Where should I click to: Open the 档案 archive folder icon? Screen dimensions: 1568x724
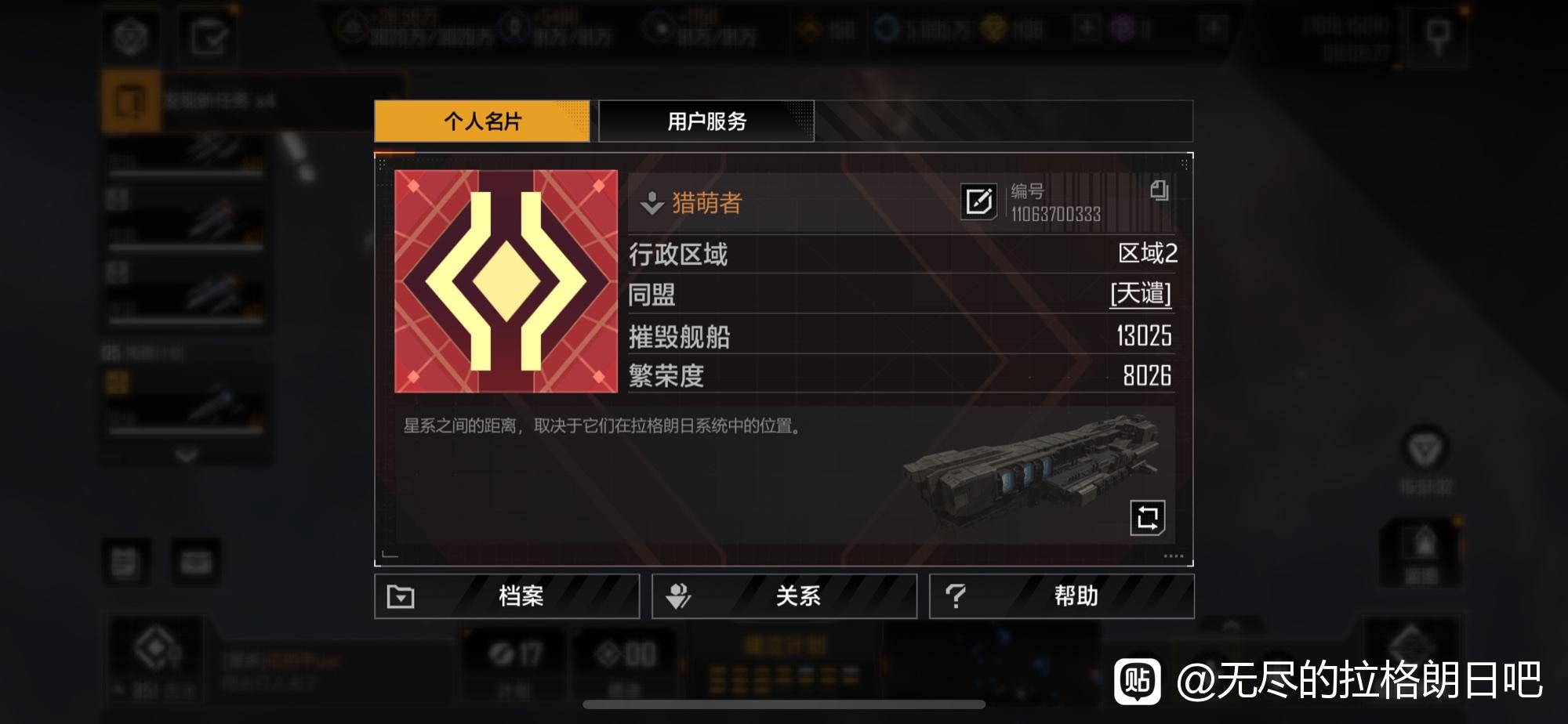coord(401,597)
